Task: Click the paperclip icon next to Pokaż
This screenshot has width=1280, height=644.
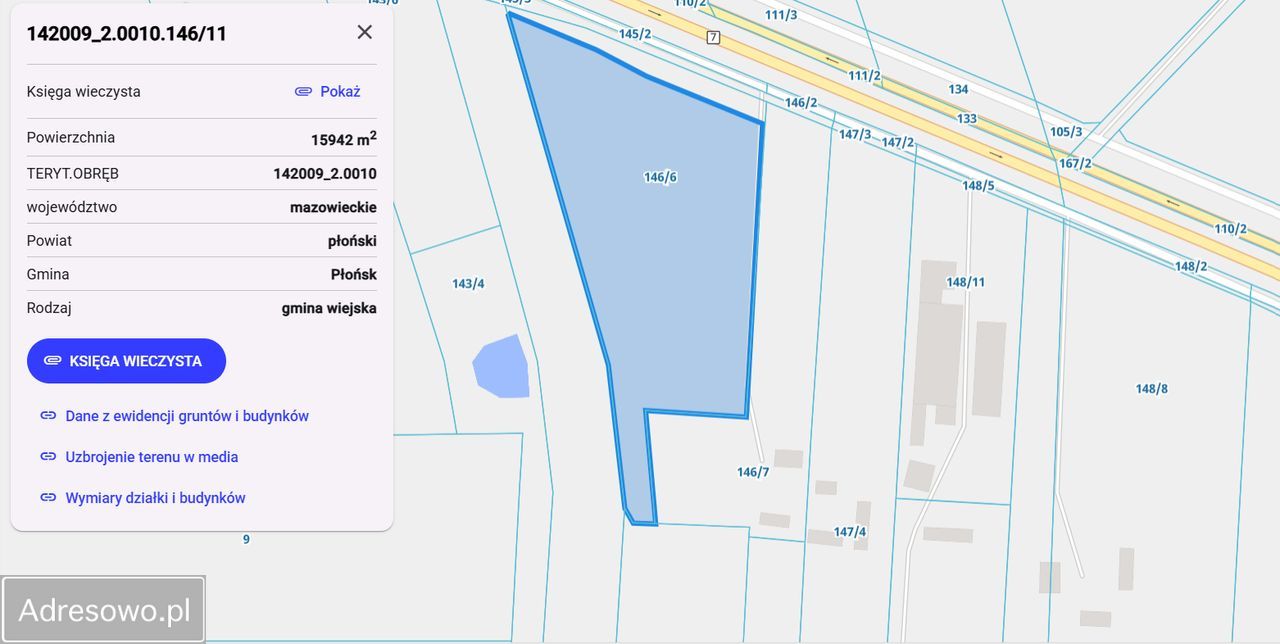Action: pyautogui.click(x=303, y=91)
